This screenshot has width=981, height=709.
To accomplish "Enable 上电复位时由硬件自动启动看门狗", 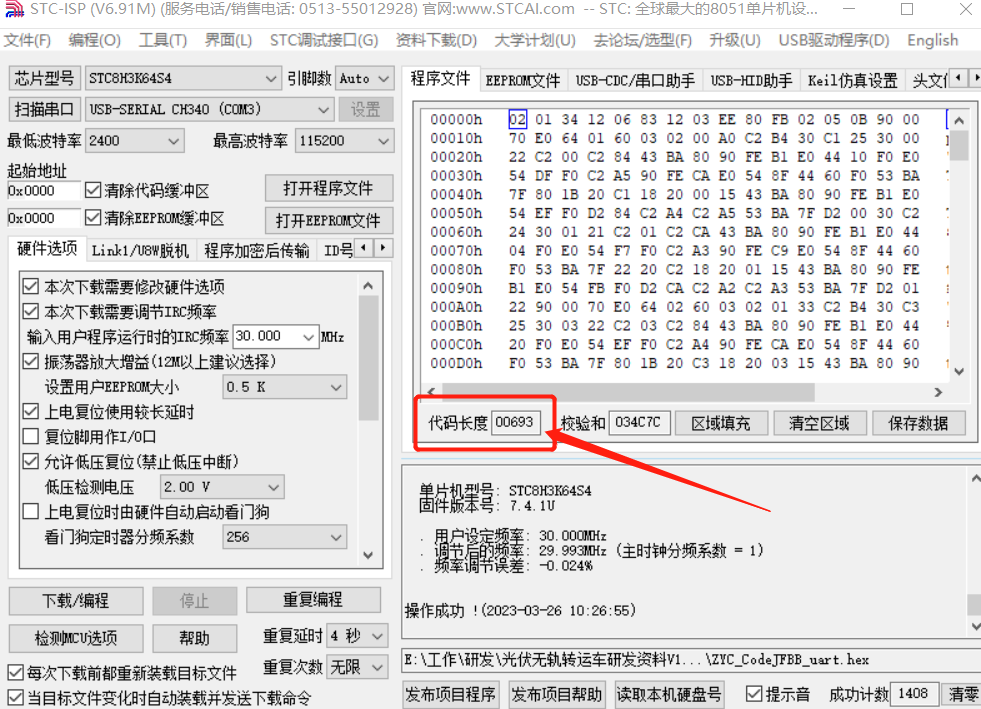I will [31, 512].
